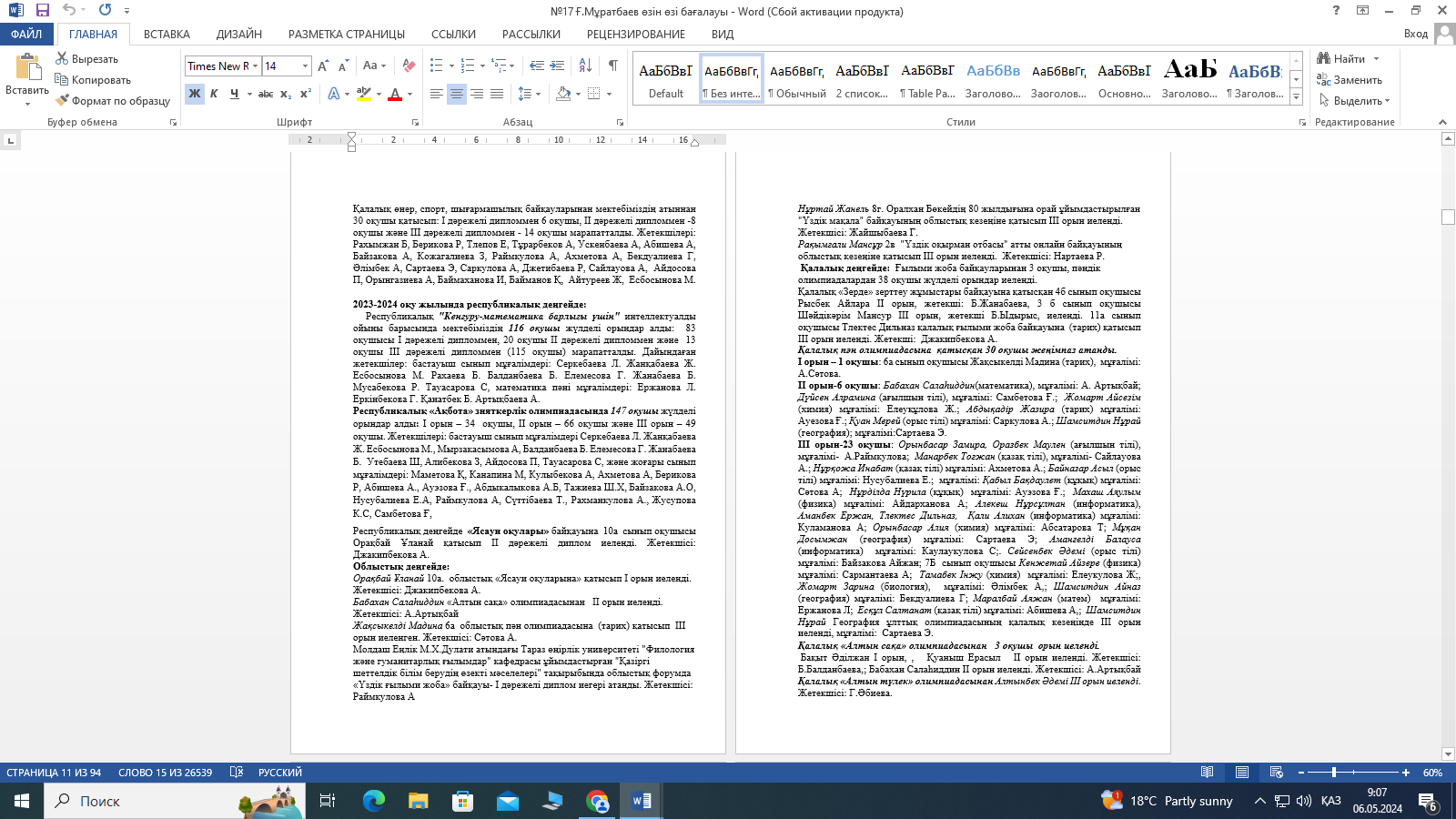Image resolution: width=1456 pixels, height=819 pixels.
Task: Click Заменить replace button
Action: [x=1350, y=80]
